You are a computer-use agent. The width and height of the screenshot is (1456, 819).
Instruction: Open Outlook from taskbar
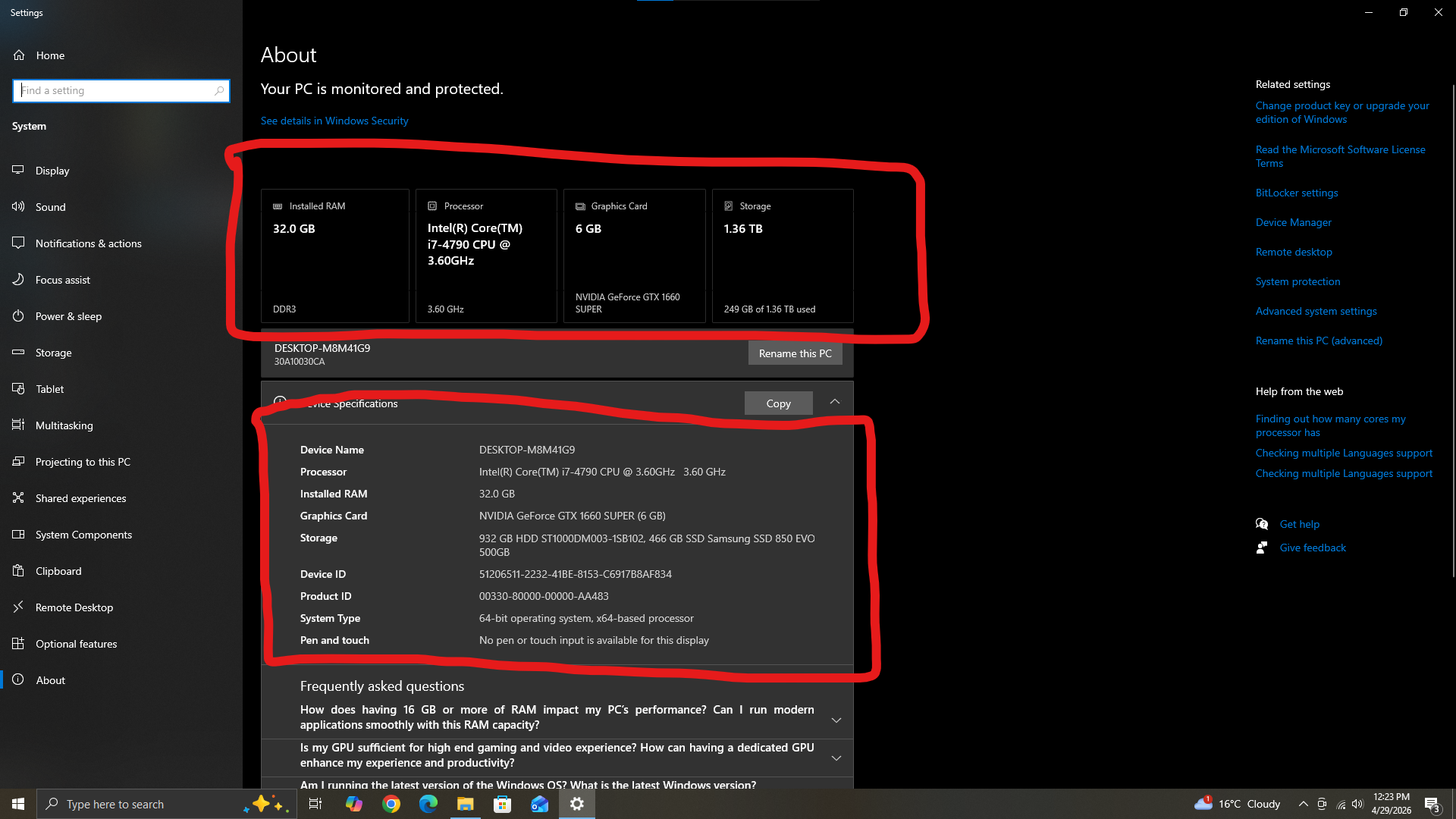540,804
